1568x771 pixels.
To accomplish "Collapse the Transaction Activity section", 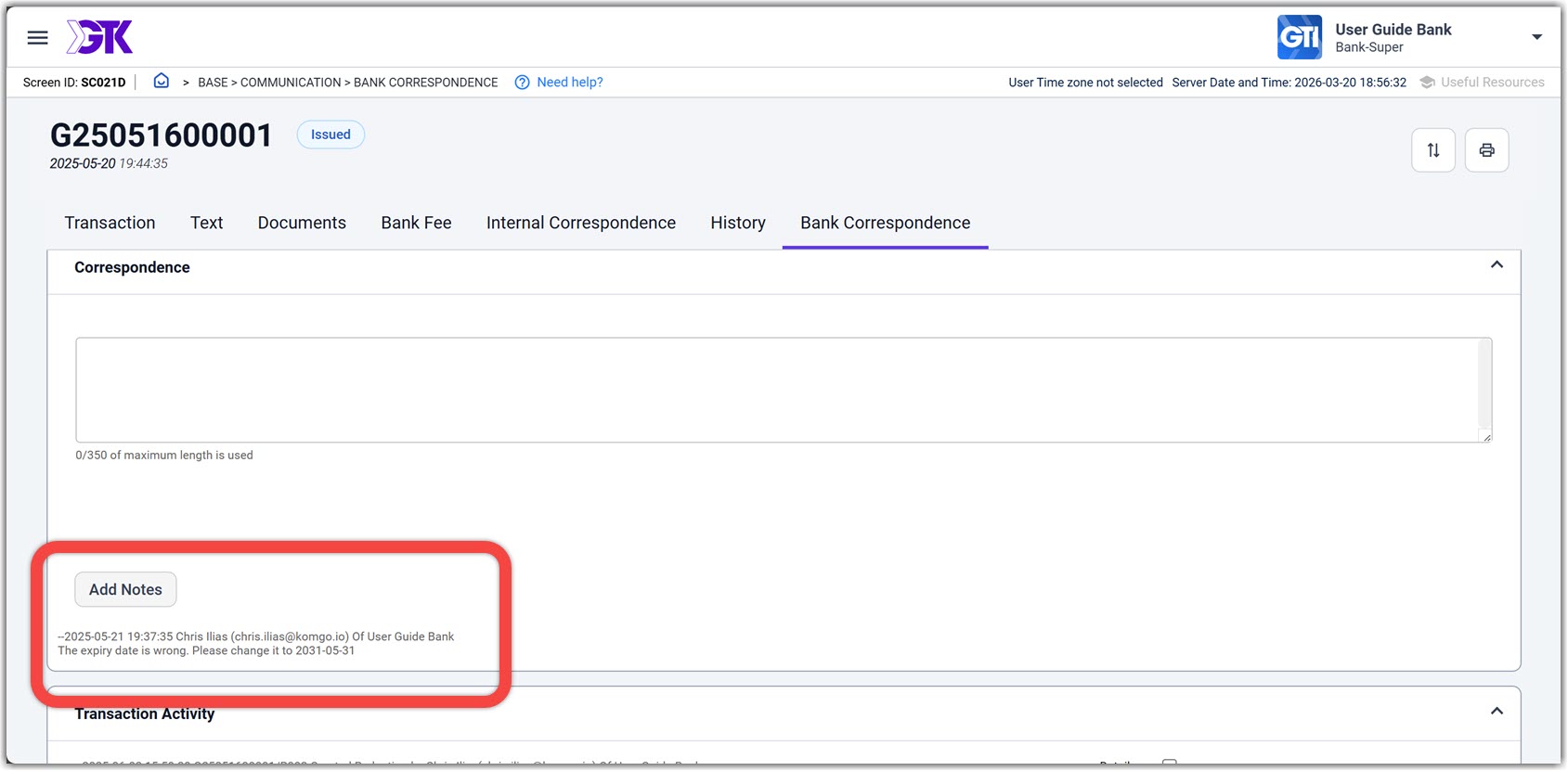I will (1497, 712).
